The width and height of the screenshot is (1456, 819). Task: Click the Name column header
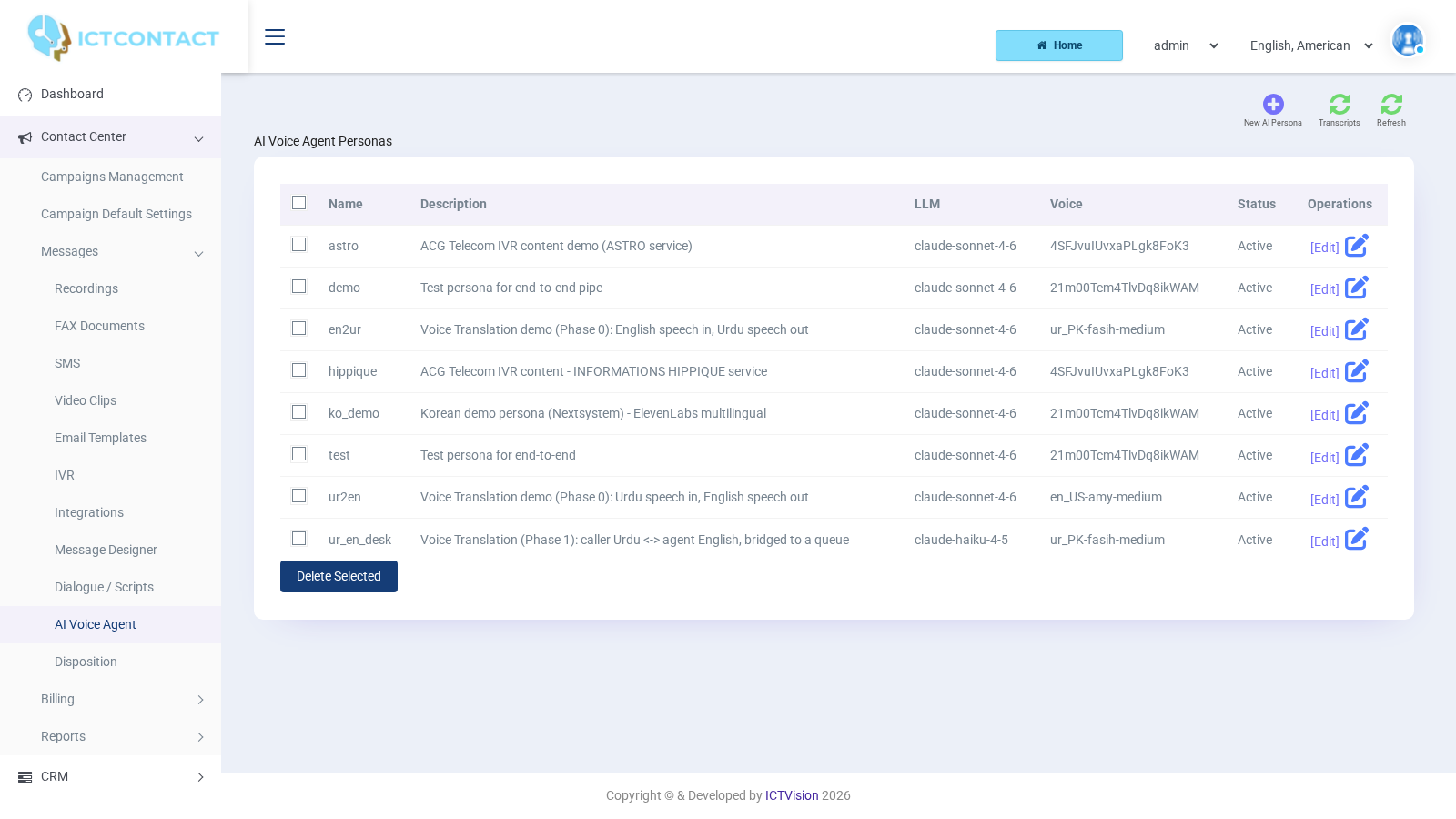tap(346, 204)
